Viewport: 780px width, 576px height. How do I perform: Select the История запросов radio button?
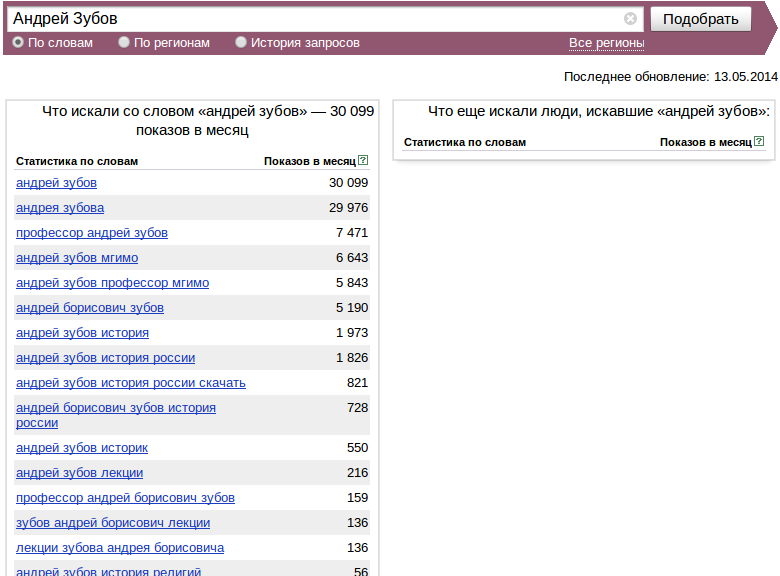[241, 42]
